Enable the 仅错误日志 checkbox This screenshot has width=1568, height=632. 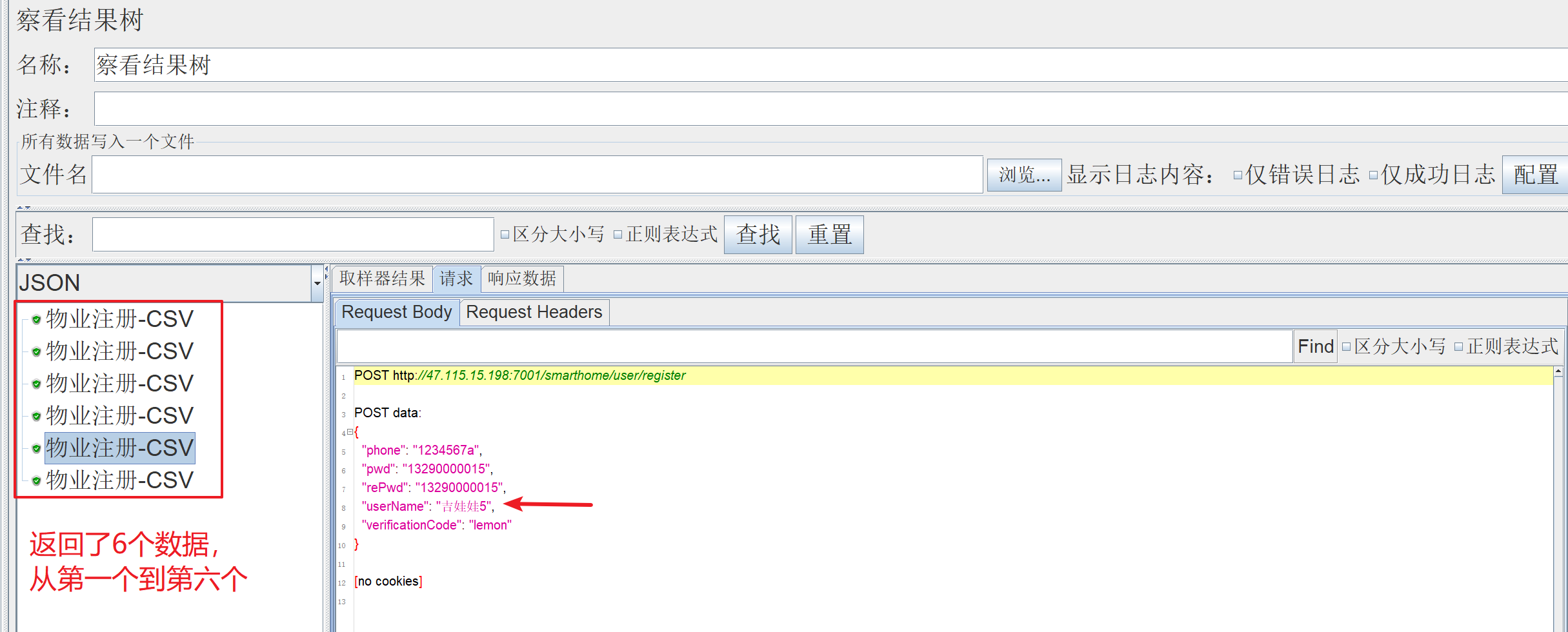[1238, 175]
